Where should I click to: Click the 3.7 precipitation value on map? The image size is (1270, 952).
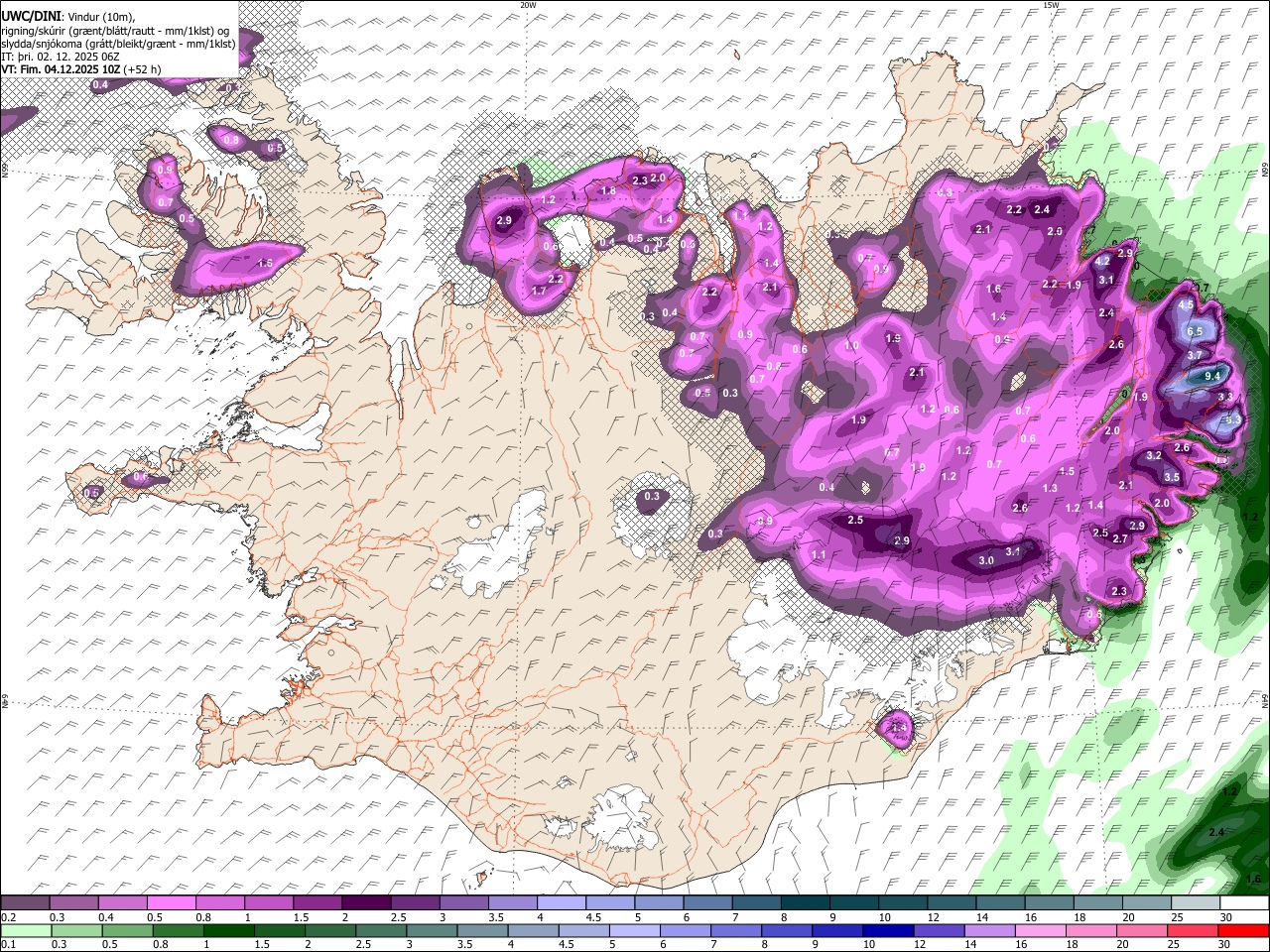pos(1195,355)
